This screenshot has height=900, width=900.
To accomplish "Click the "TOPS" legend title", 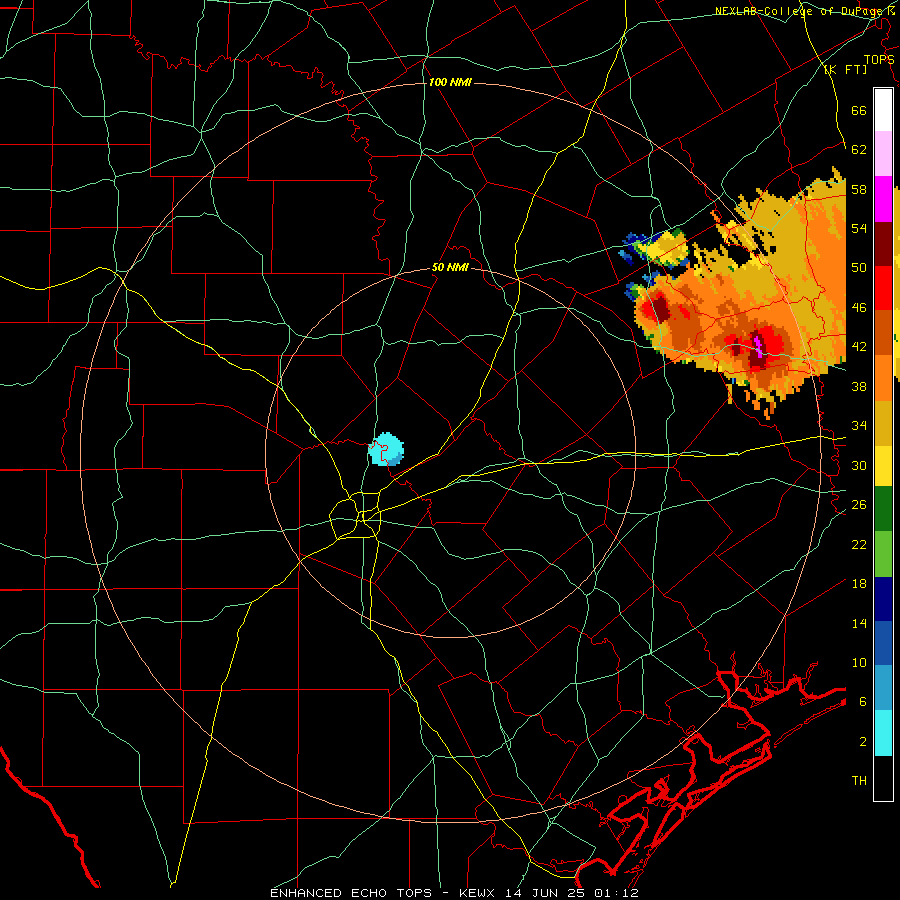I will pos(879,59).
